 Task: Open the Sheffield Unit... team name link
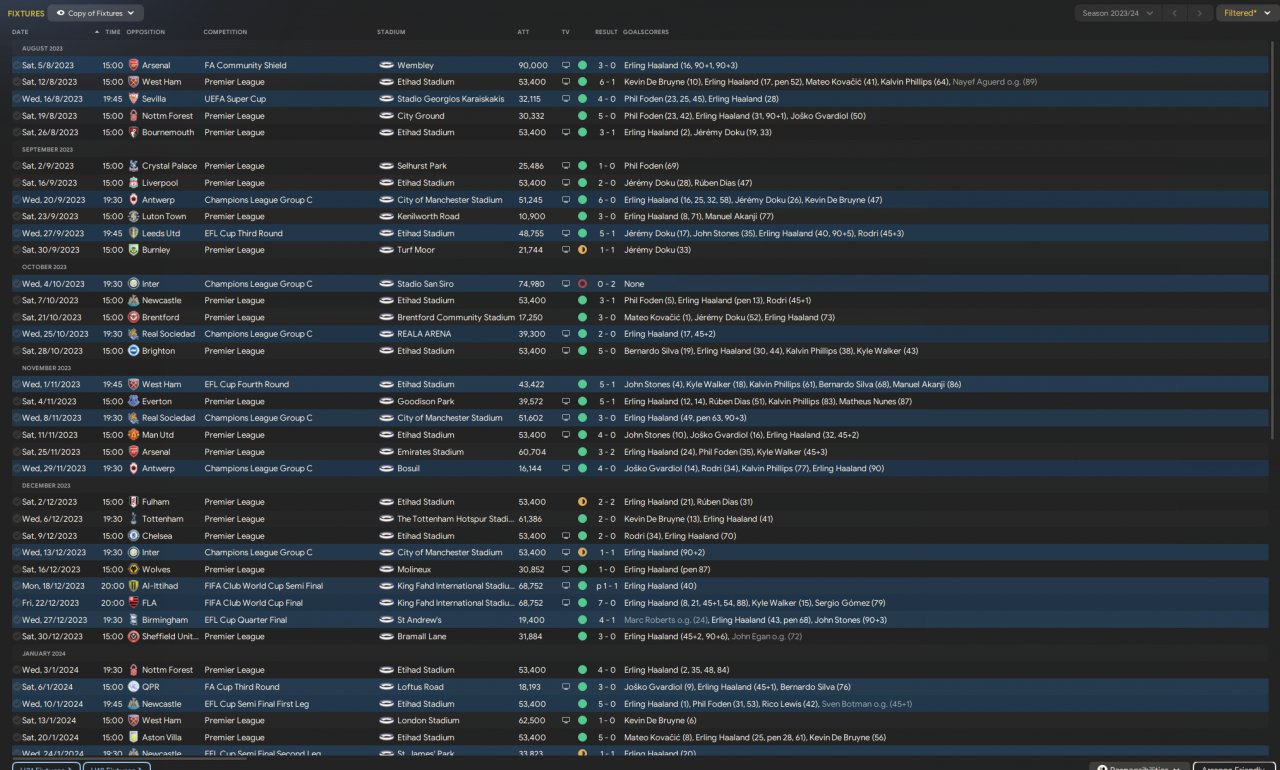pos(170,637)
